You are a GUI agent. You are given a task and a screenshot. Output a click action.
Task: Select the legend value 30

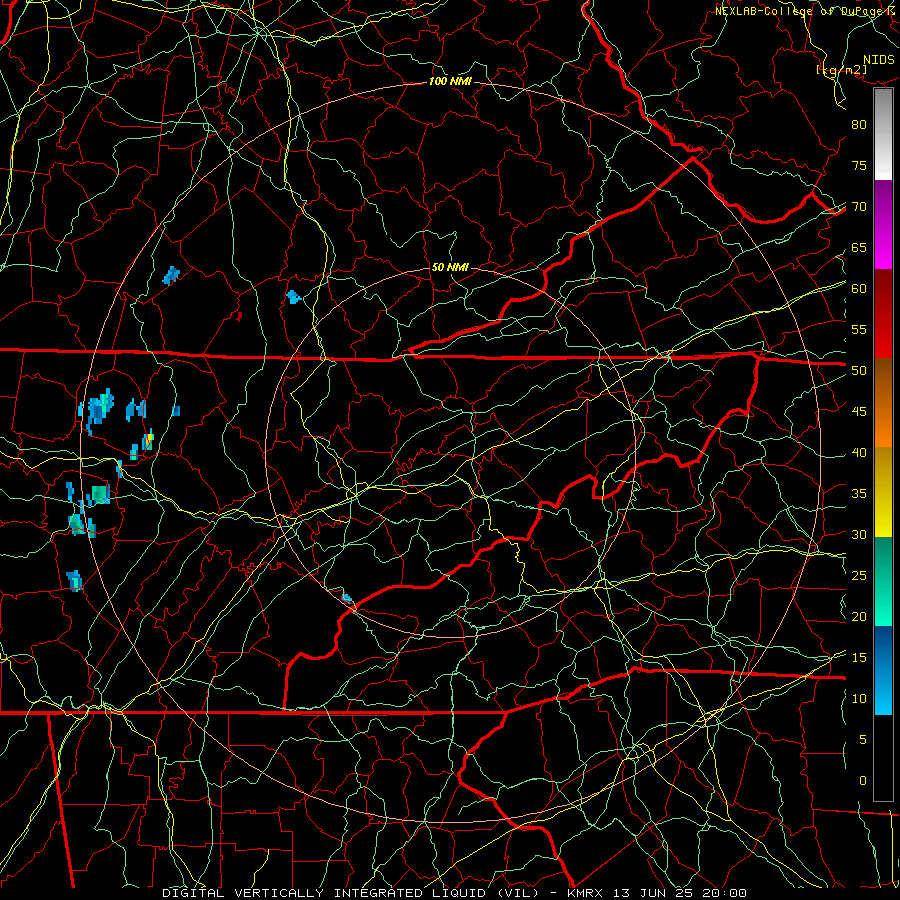(x=859, y=534)
